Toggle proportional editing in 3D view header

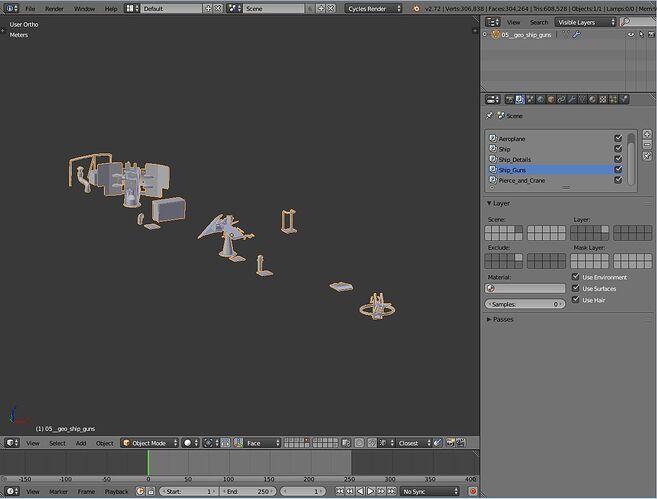point(359,443)
